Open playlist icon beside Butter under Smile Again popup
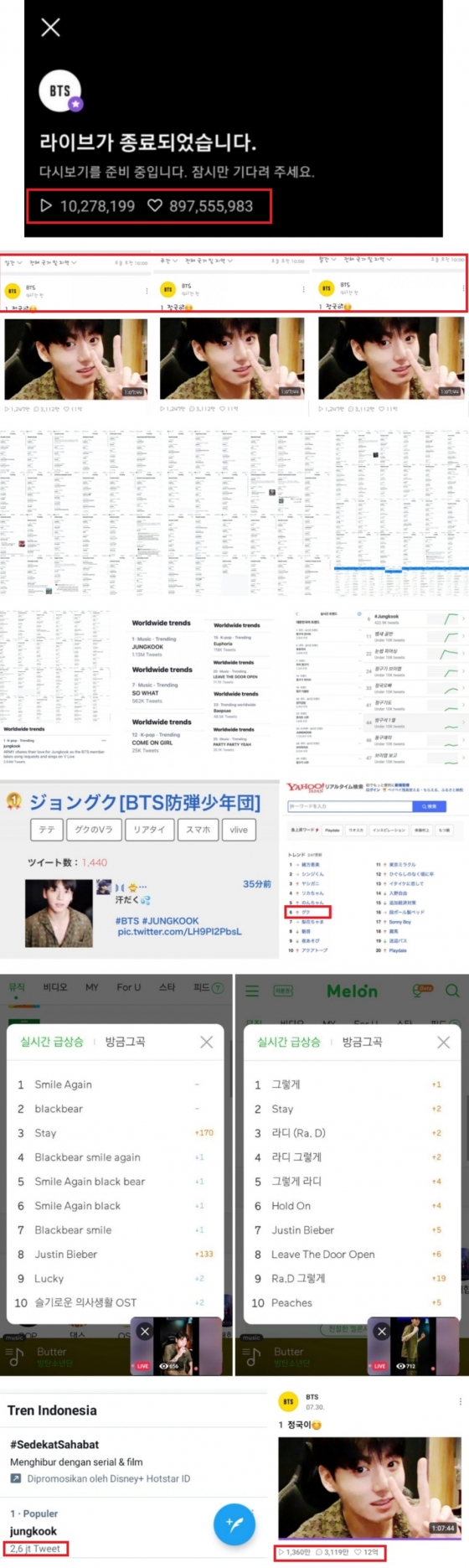The image size is (469, 1568). 14,1358
